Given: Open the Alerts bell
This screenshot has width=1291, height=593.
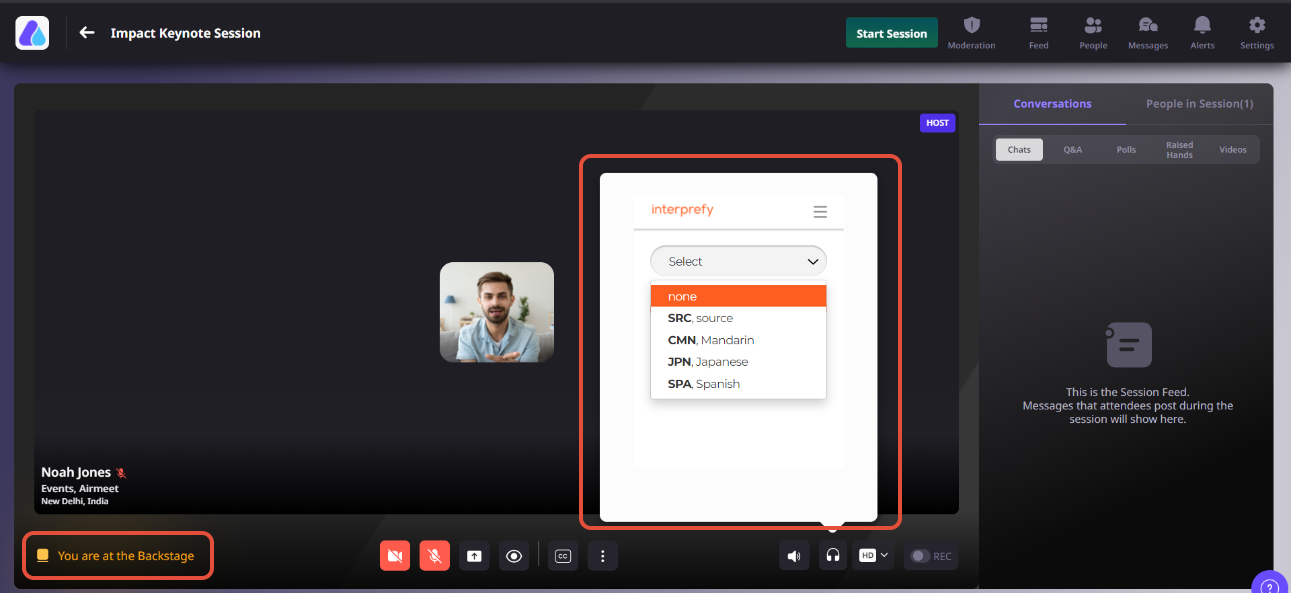Looking at the screenshot, I should pos(1203,33).
